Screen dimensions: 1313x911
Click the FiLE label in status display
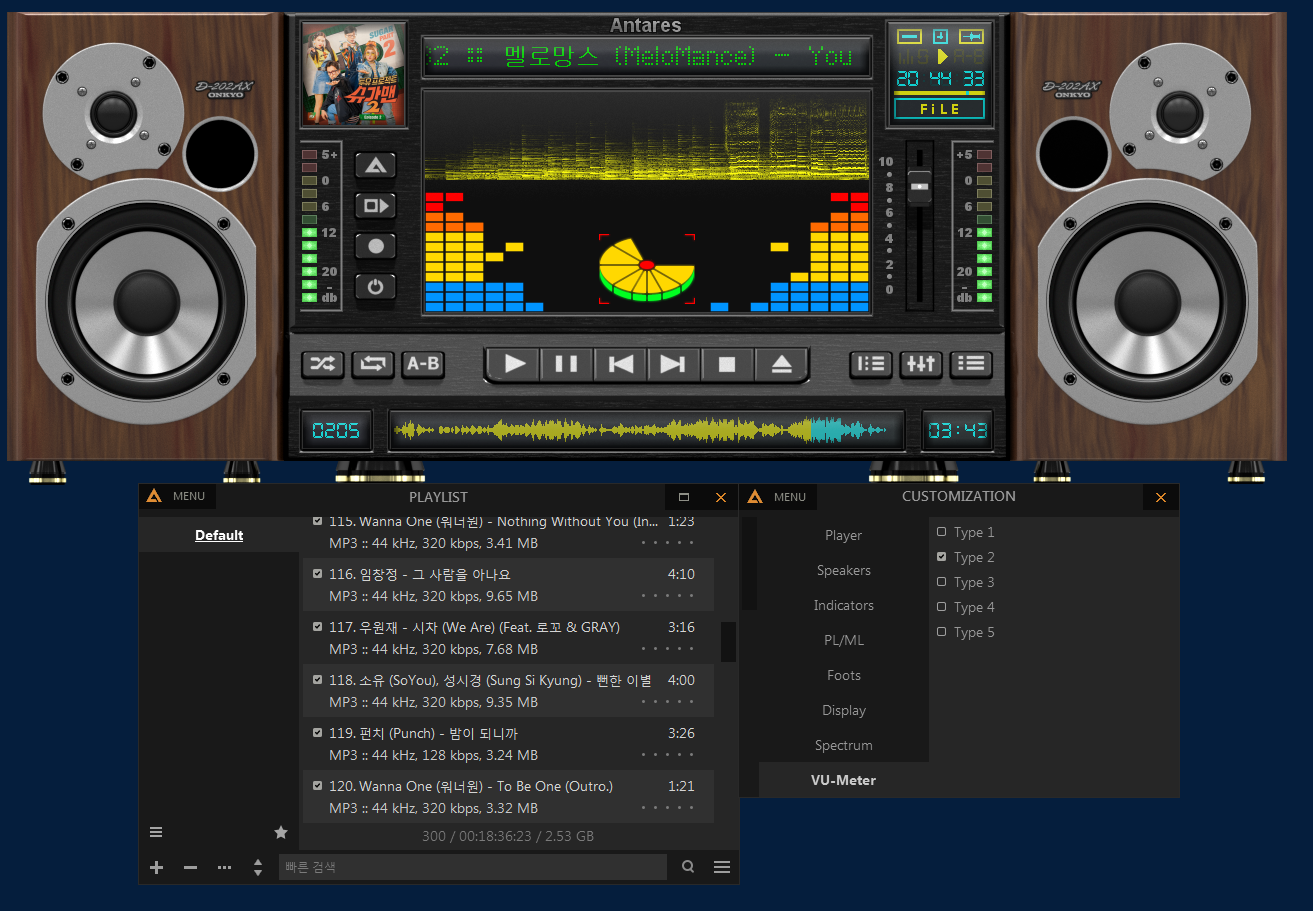[939, 109]
